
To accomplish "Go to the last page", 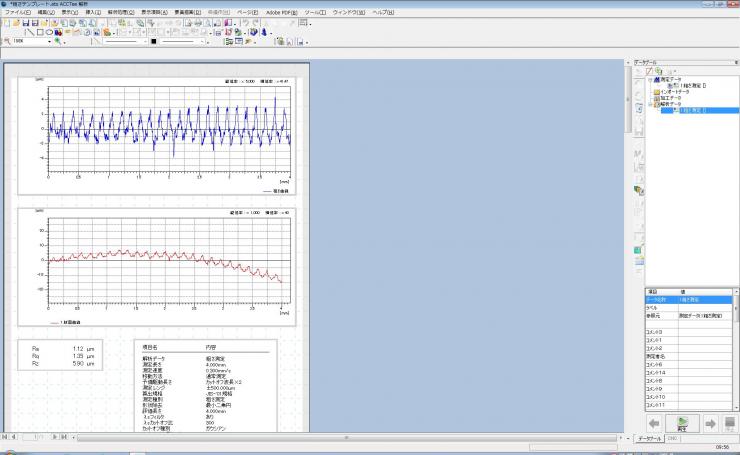I will pos(64,437).
